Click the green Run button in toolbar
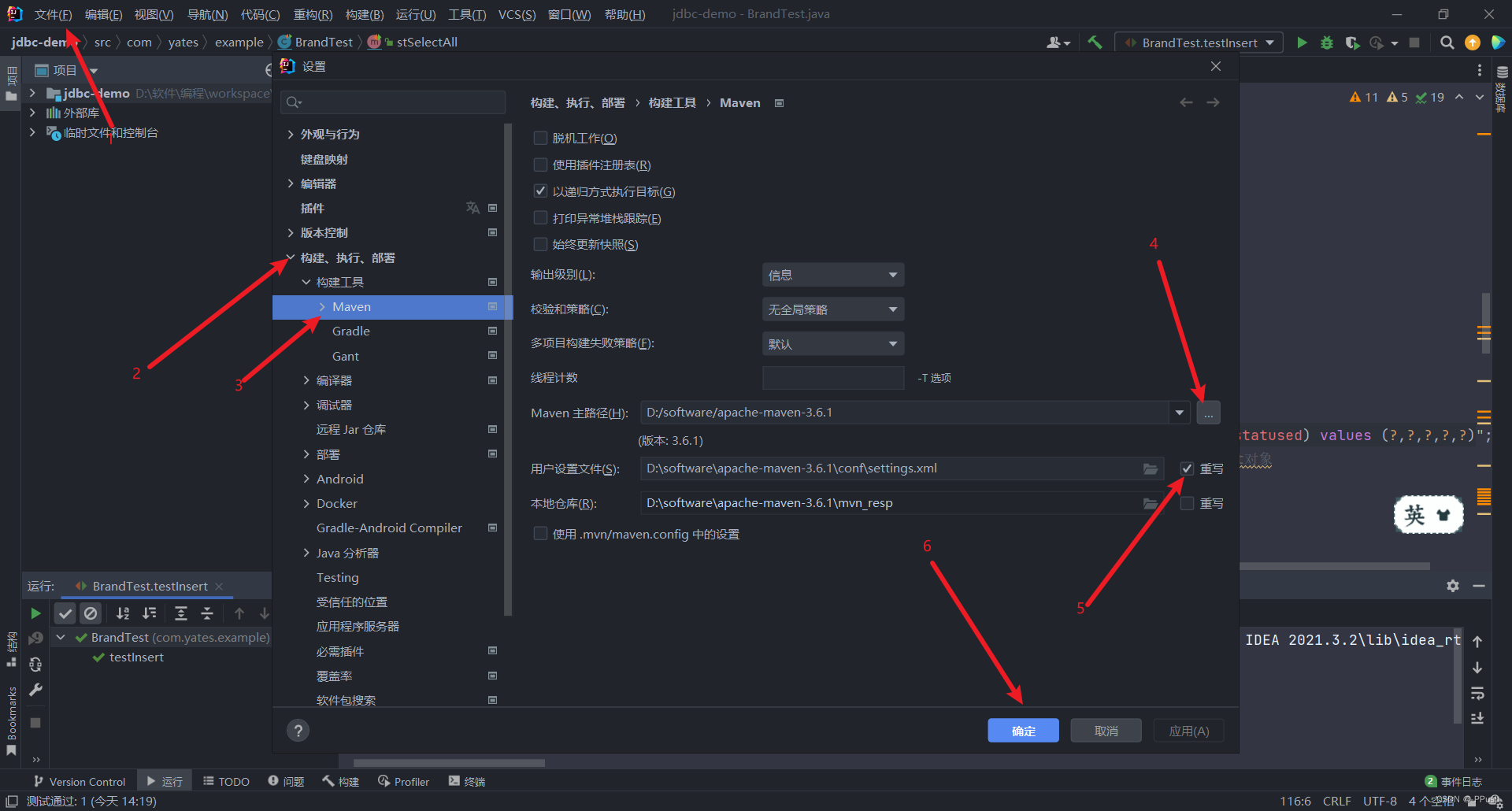Image resolution: width=1512 pixels, height=811 pixels. [x=1302, y=43]
